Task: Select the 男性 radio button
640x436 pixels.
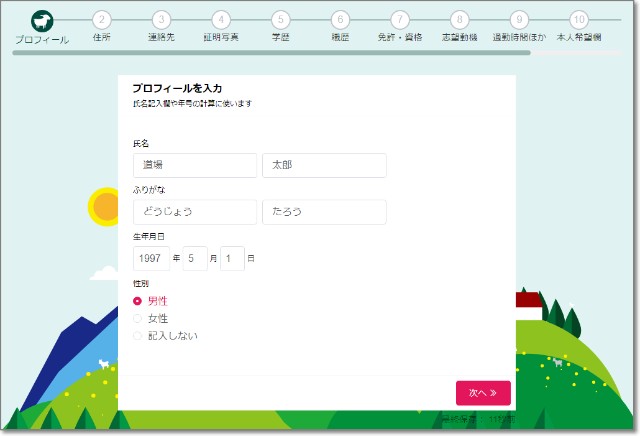Action: tap(138, 301)
